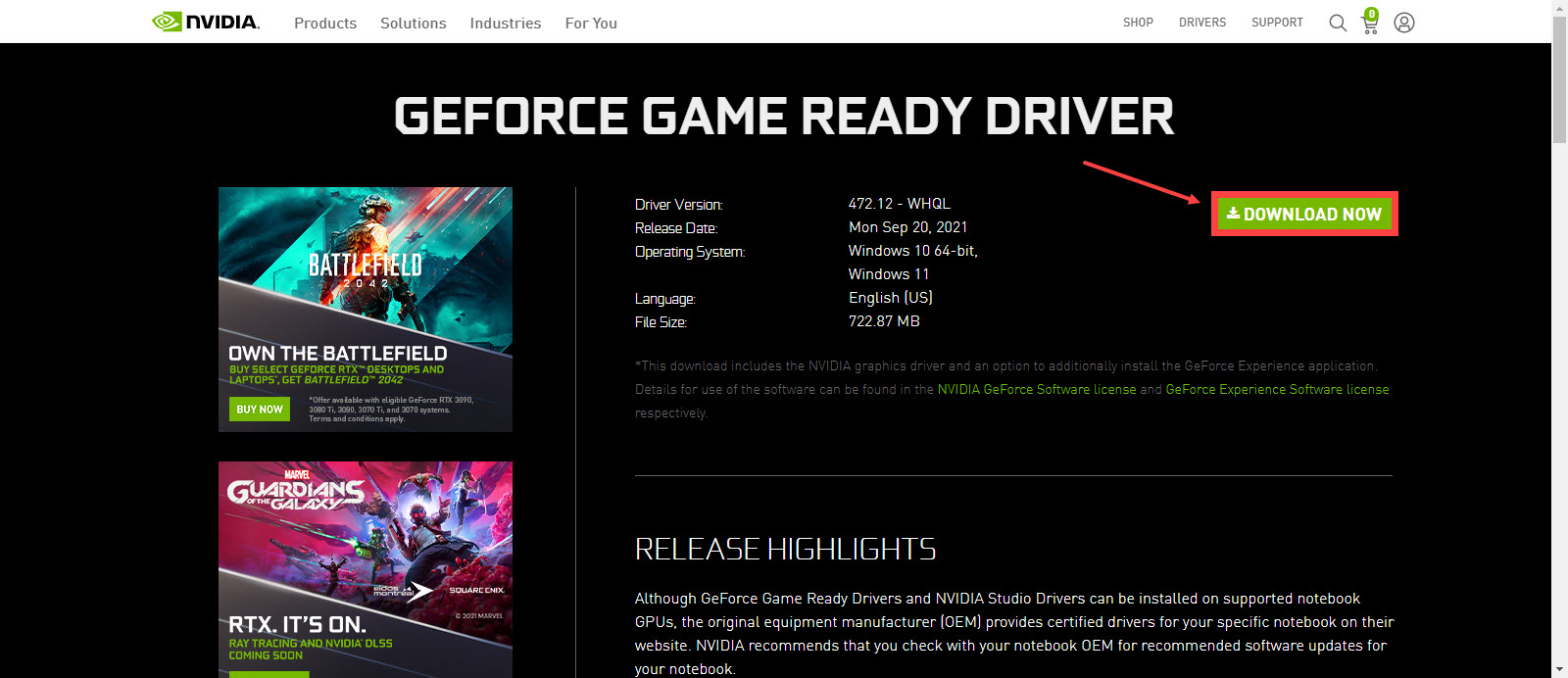
Task: Click the Own The Battlefield headline
Action: (338, 353)
